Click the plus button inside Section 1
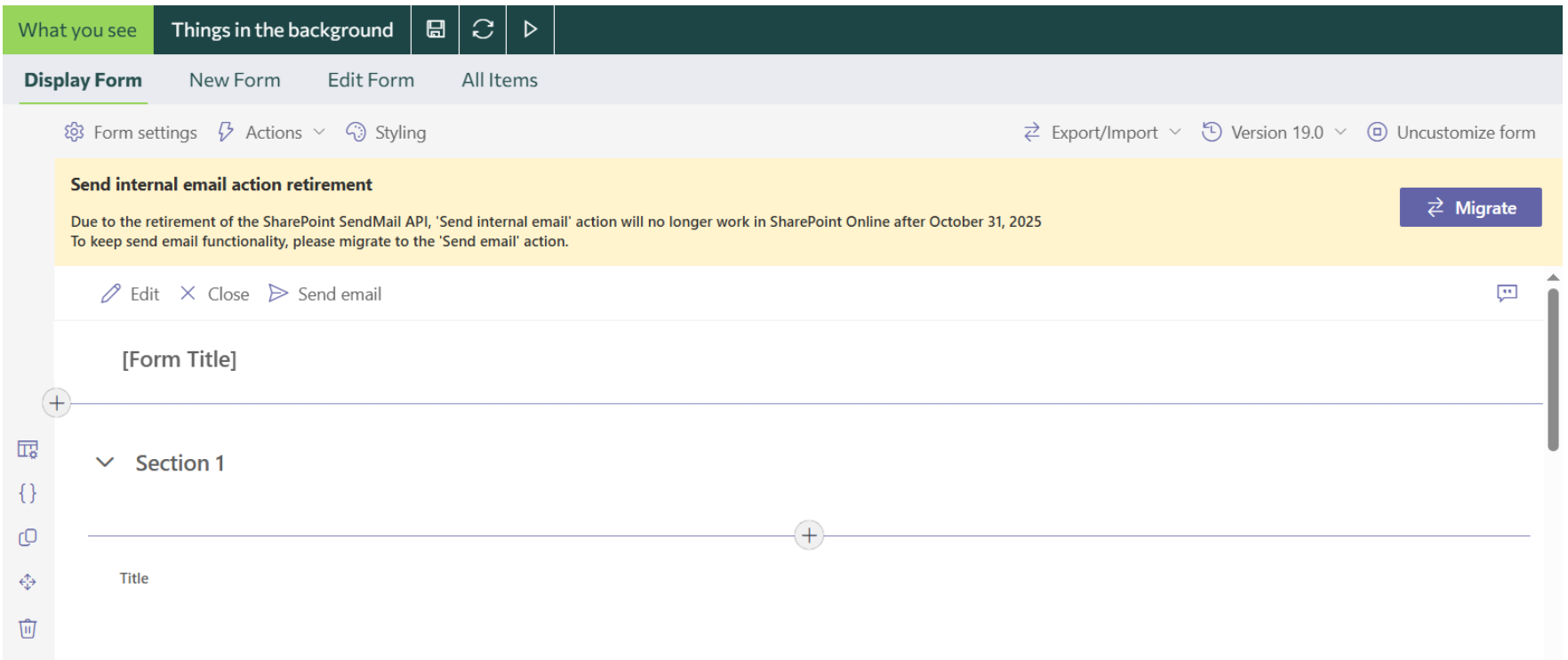The width and height of the screenshot is (1568, 660). pyautogui.click(x=809, y=535)
